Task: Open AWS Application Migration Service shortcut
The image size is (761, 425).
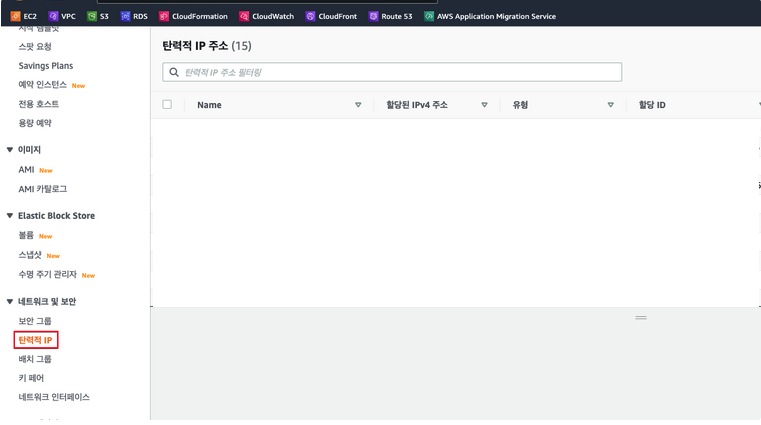Action: (429, 16)
